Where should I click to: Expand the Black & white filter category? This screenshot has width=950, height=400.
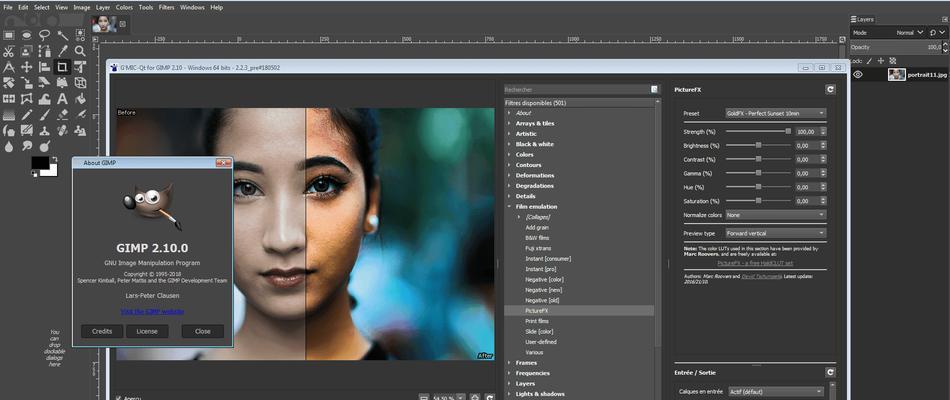(510, 144)
